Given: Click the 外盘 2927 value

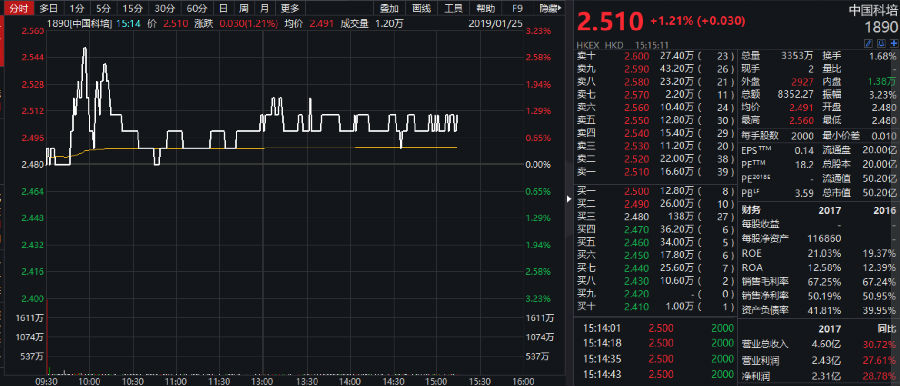Looking at the screenshot, I should point(803,82).
